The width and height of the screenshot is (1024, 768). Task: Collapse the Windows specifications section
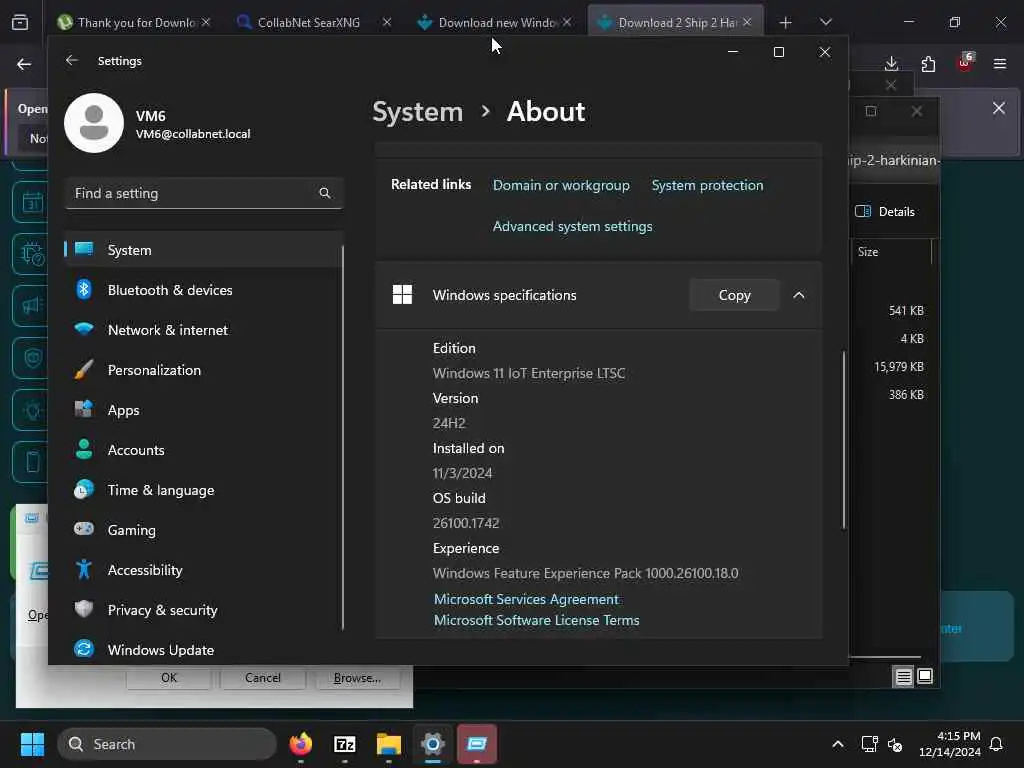pyautogui.click(x=799, y=295)
